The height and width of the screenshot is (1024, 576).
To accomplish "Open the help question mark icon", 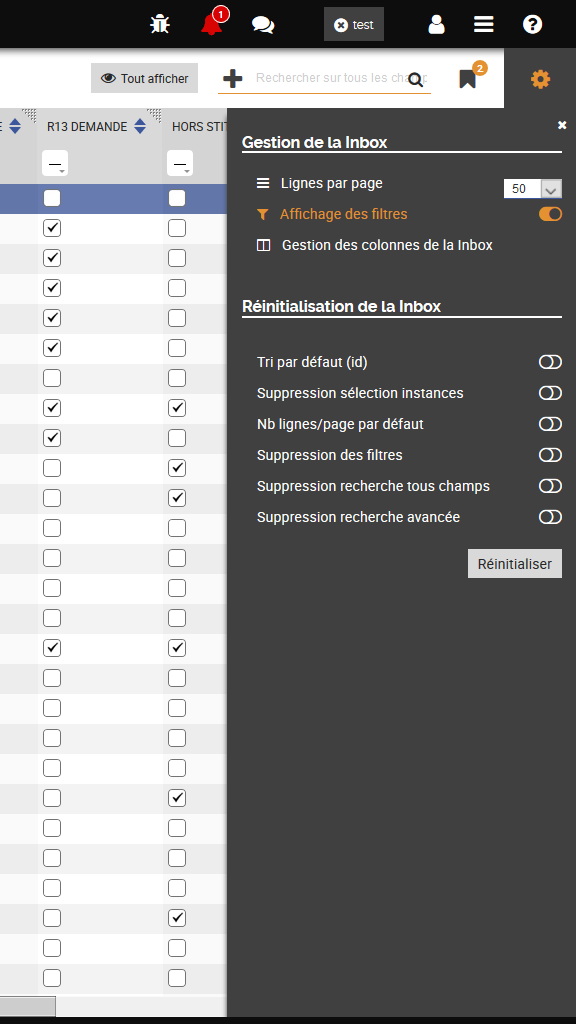I will click(532, 25).
